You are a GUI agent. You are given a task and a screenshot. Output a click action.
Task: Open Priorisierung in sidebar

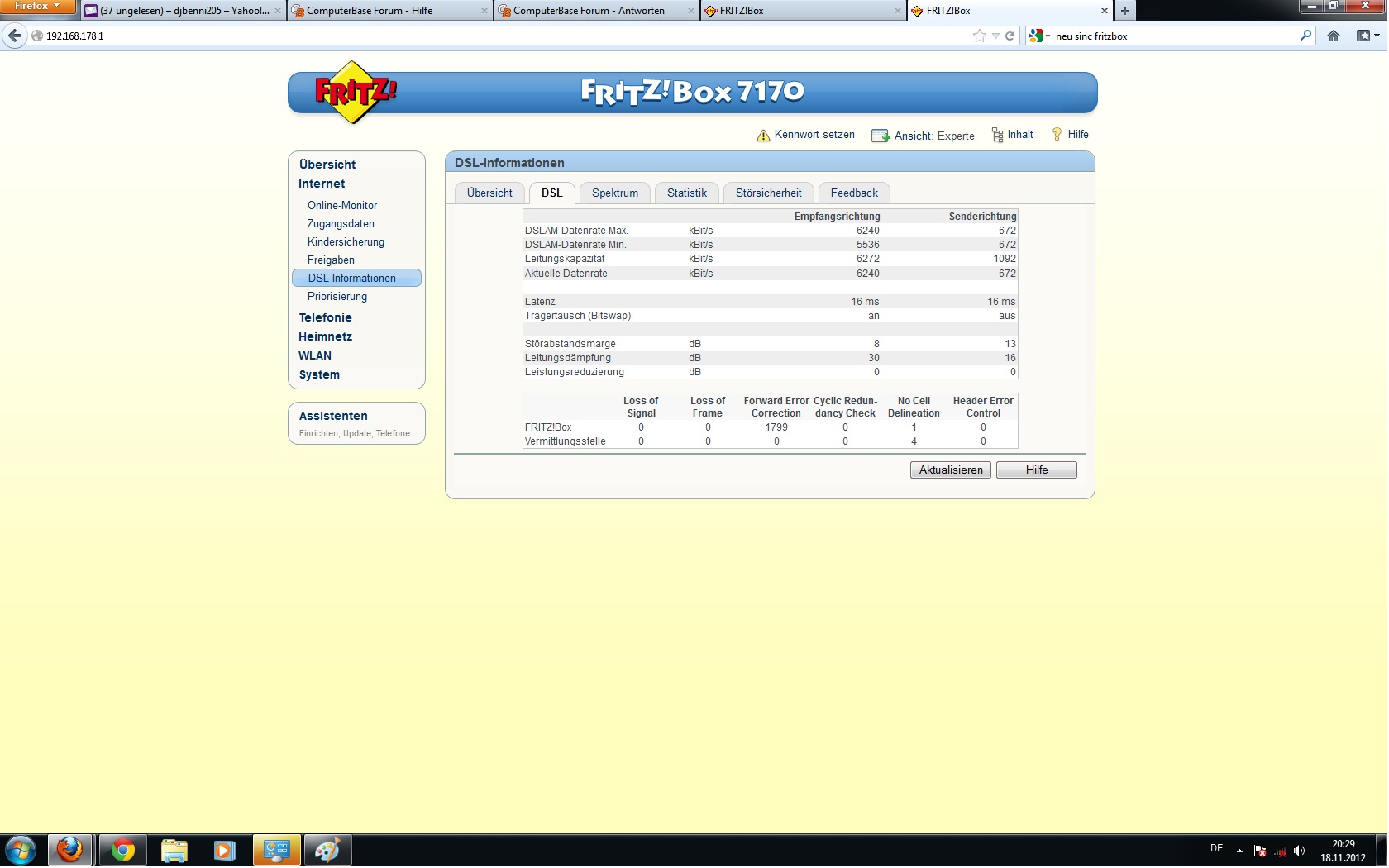[337, 296]
